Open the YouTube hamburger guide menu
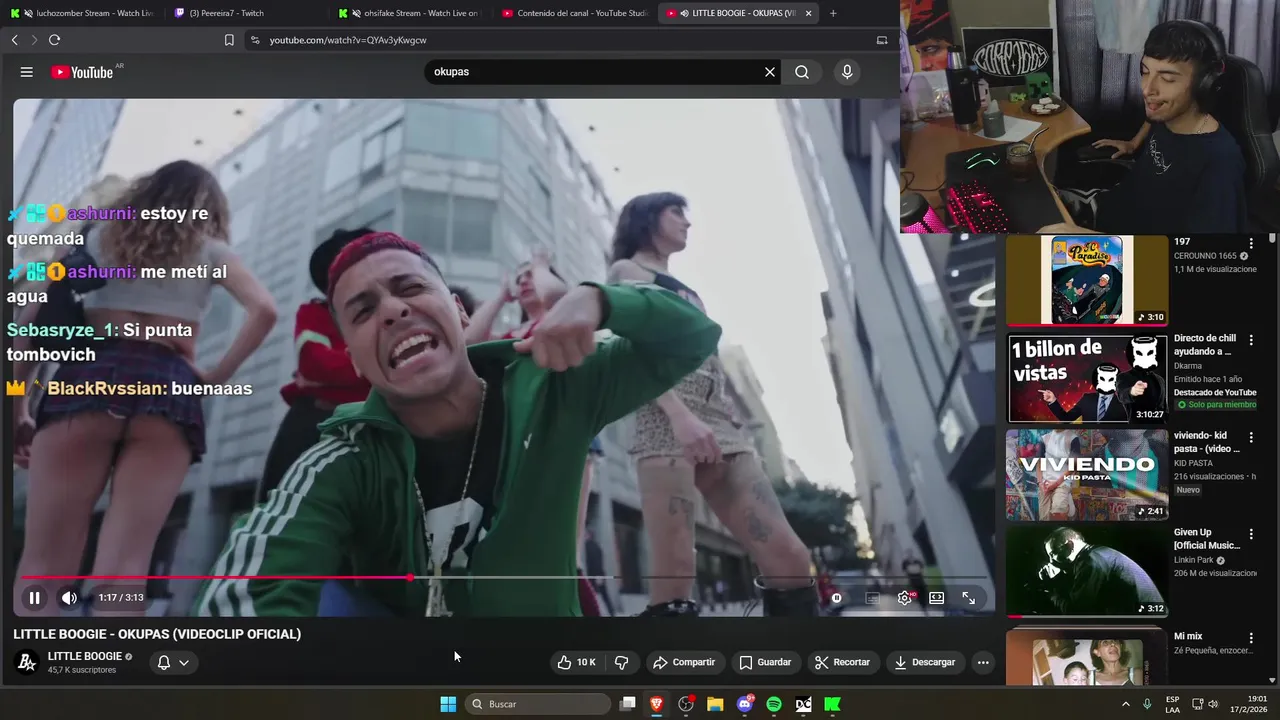 click(27, 72)
